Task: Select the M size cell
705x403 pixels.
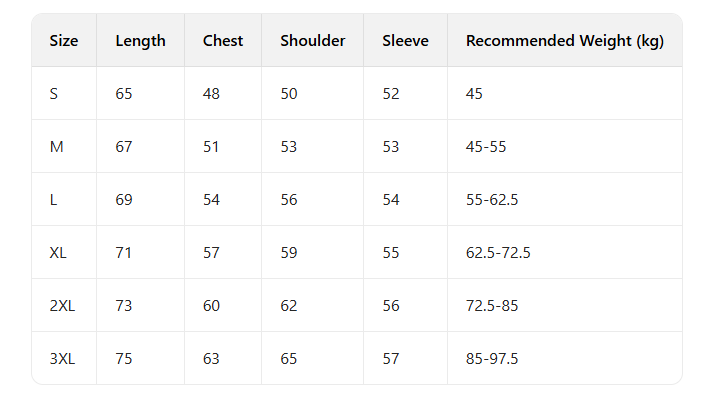Action: point(57,147)
